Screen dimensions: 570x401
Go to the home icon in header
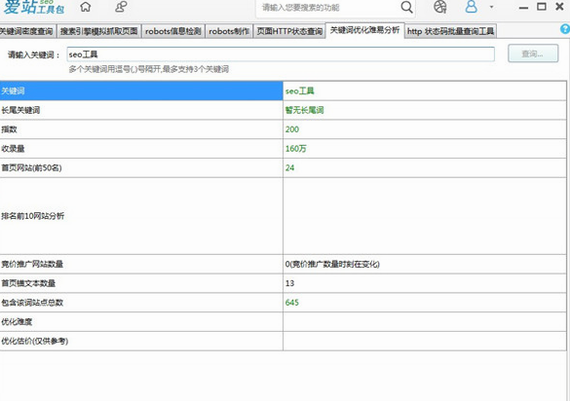coord(85,7)
